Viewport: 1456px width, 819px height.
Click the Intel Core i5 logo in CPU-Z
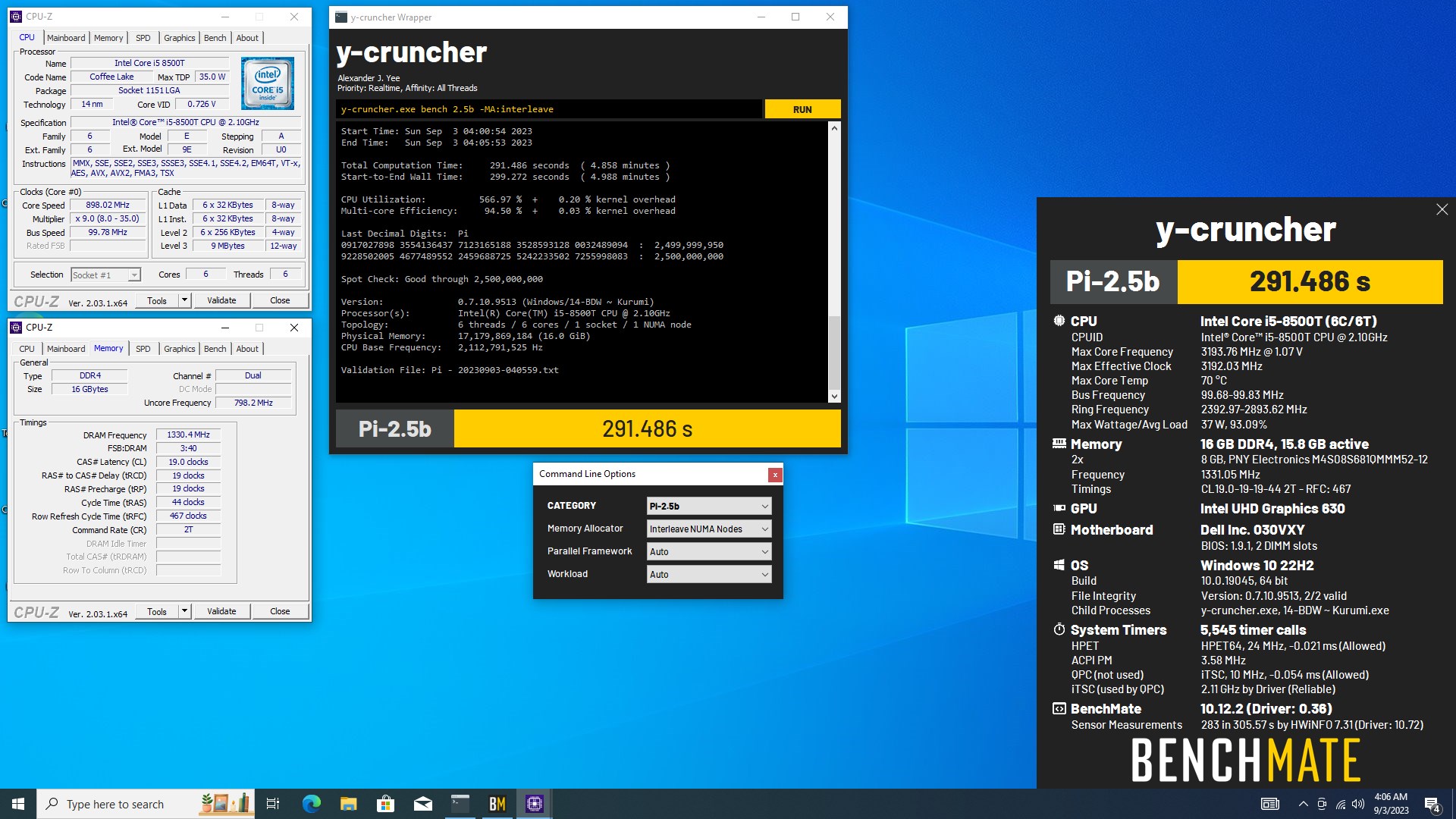click(x=267, y=83)
